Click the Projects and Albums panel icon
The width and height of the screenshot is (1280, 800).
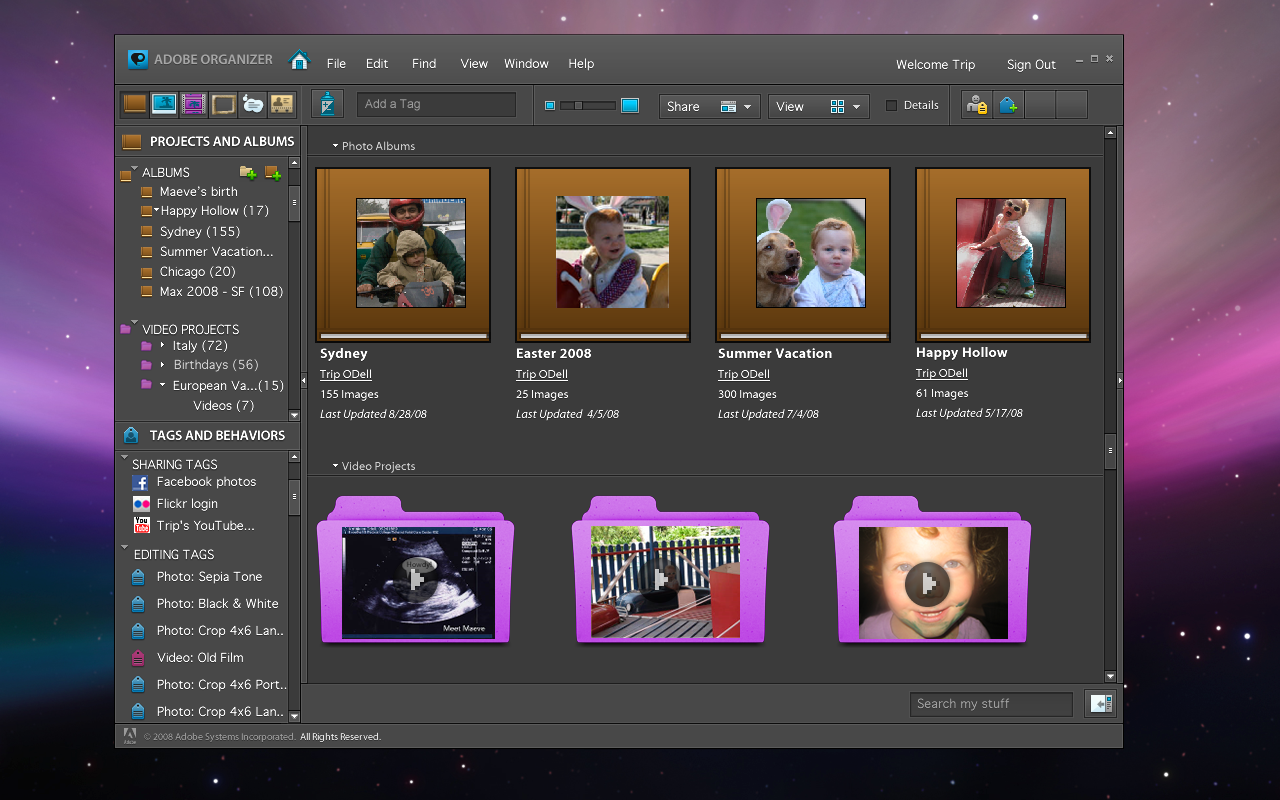pyautogui.click(x=131, y=141)
